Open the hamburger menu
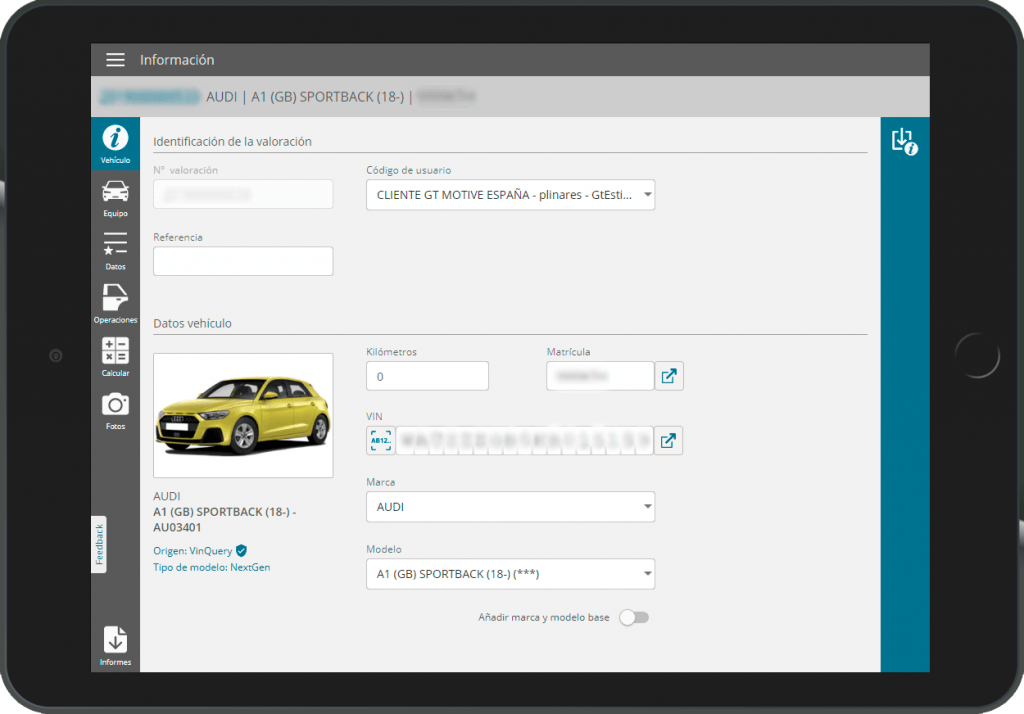This screenshot has width=1024, height=714. pyautogui.click(x=116, y=59)
